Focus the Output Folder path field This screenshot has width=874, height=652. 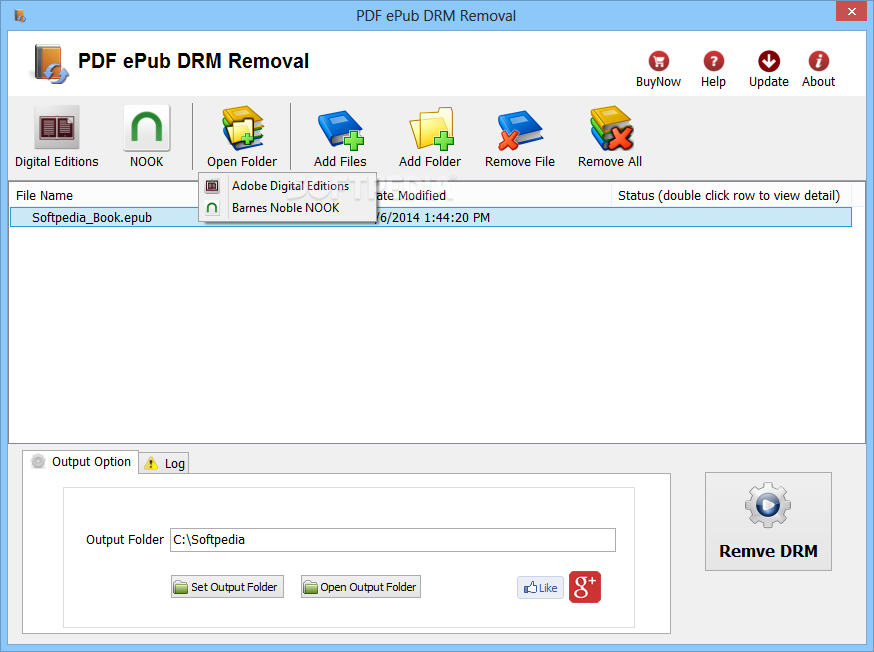point(392,540)
